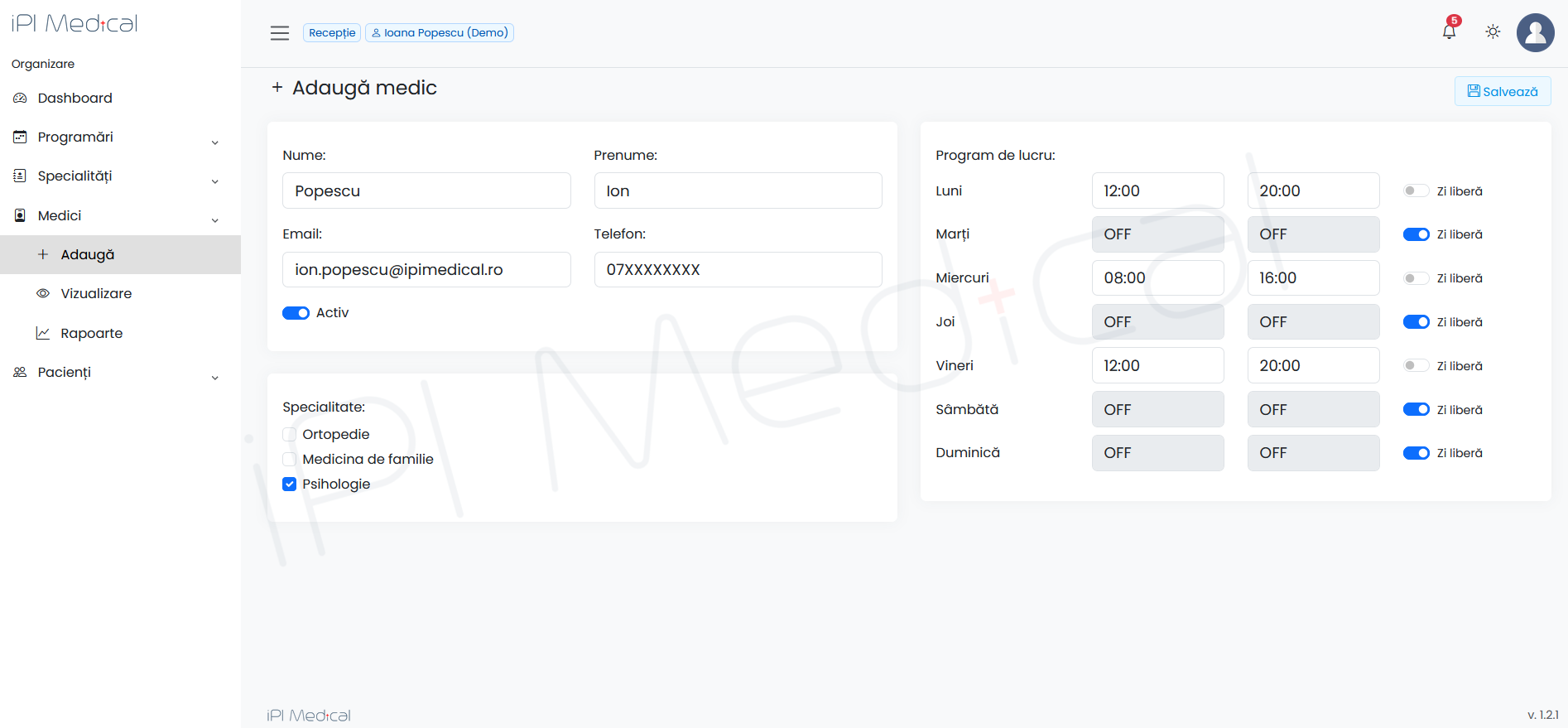This screenshot has width=1568, height=728.
Task: Click the Salvează button
Action: point(1502,91)
